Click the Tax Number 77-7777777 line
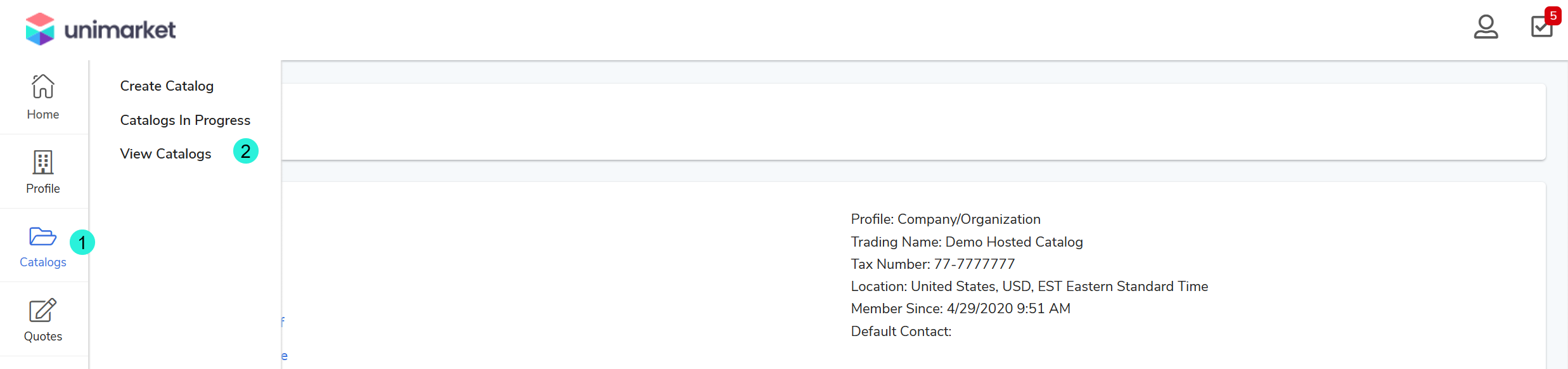The image size is (1568, 369). pos(932,264)
